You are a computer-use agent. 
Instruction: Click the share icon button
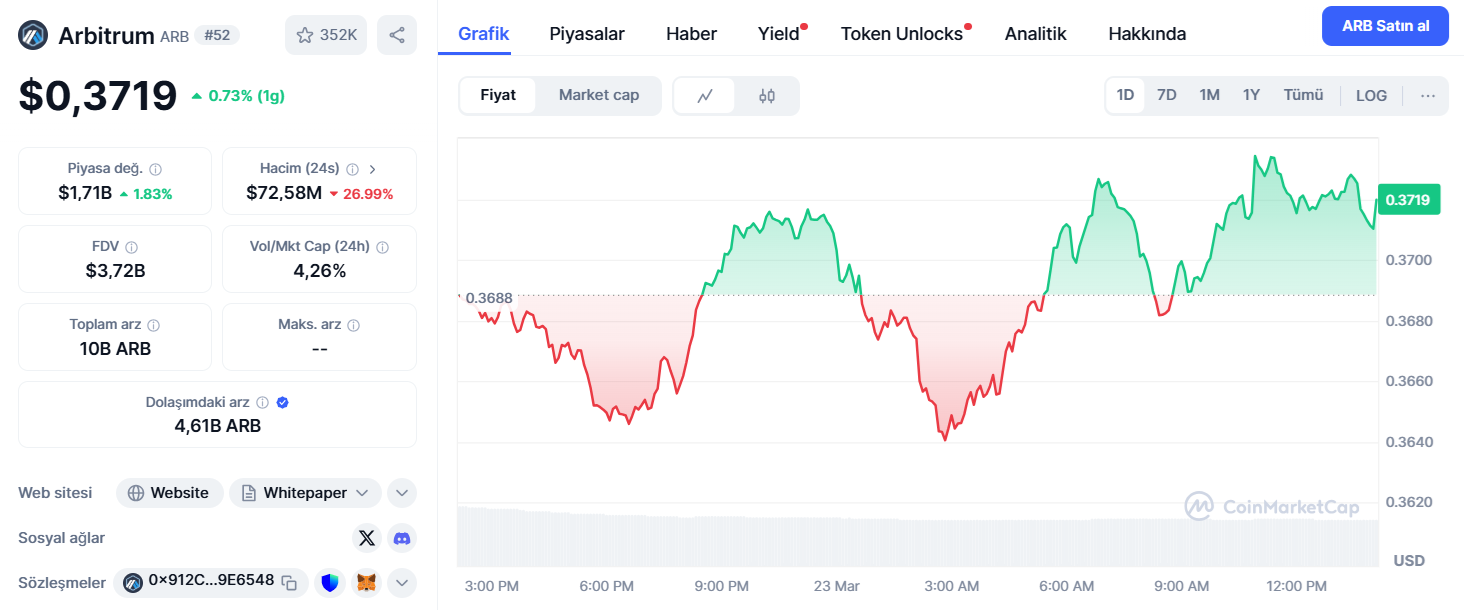[x=397, y=35]
